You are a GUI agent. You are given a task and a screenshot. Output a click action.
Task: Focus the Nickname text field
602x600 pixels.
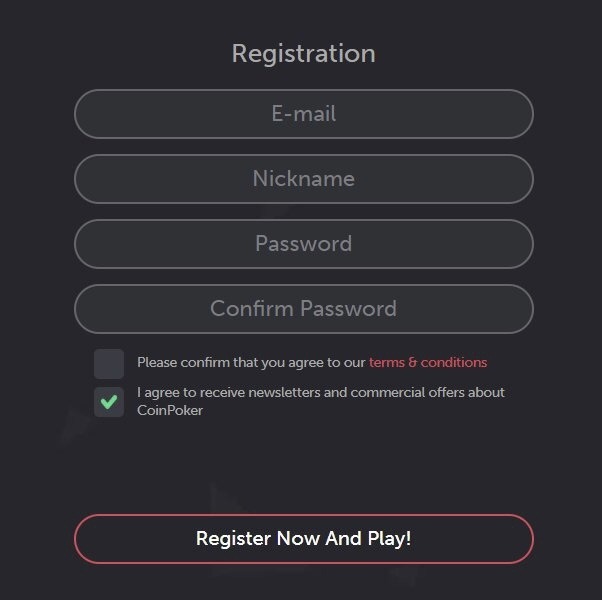pos(303,179)
